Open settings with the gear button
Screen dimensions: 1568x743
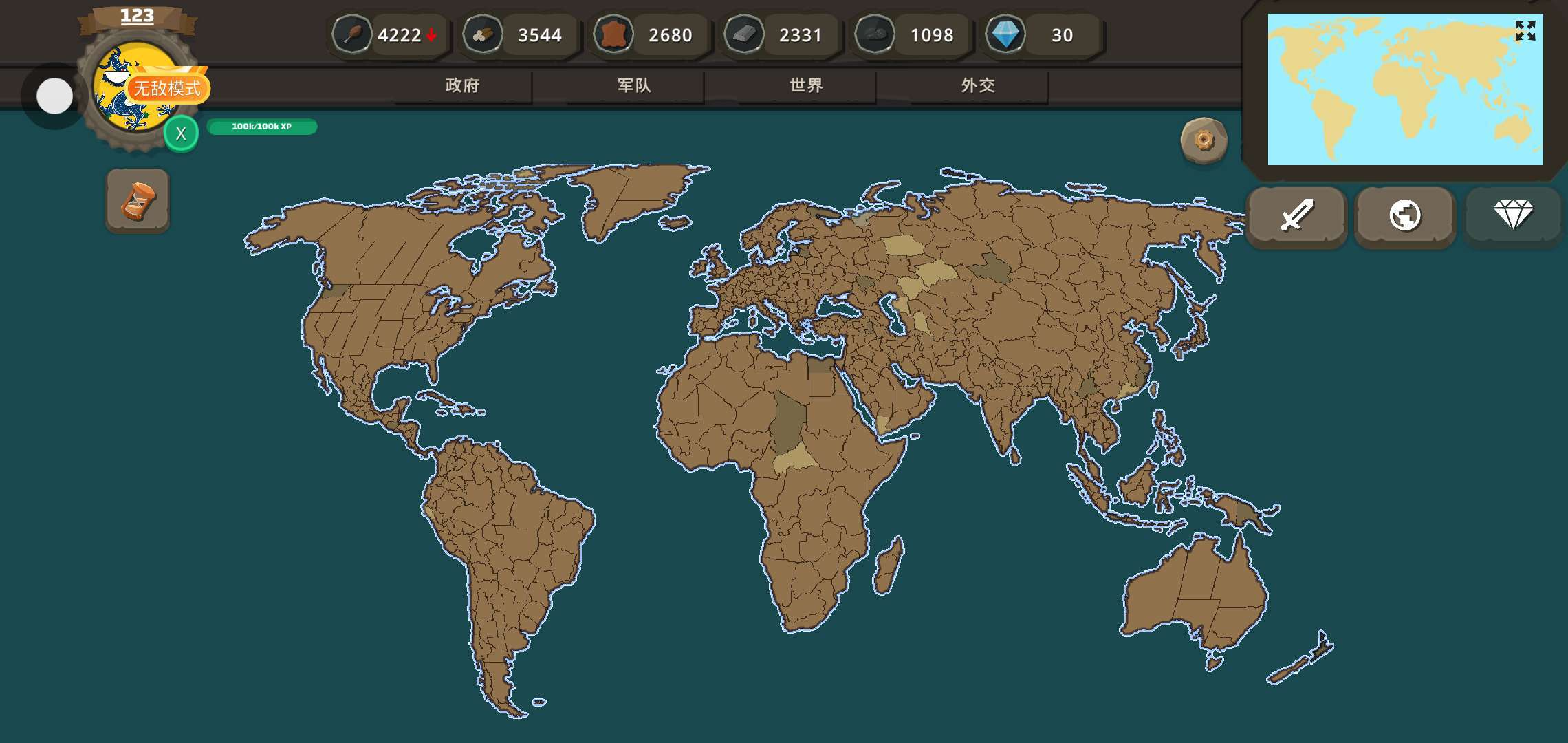(1204, 140)
